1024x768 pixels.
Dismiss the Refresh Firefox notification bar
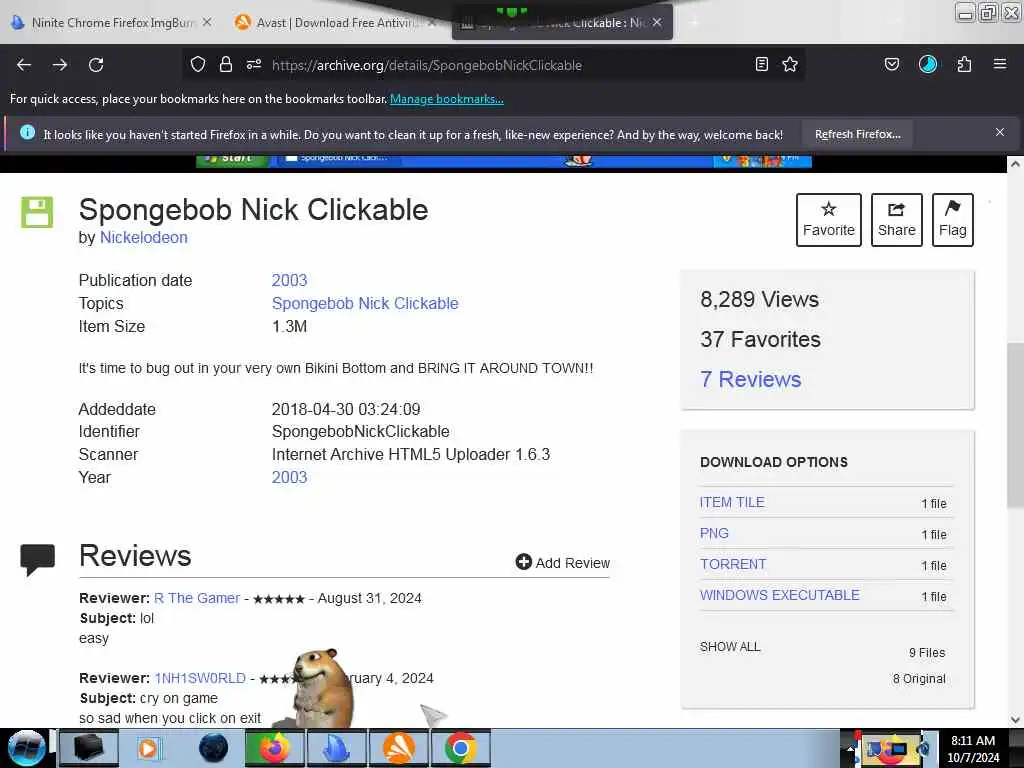pos(1000,132)
